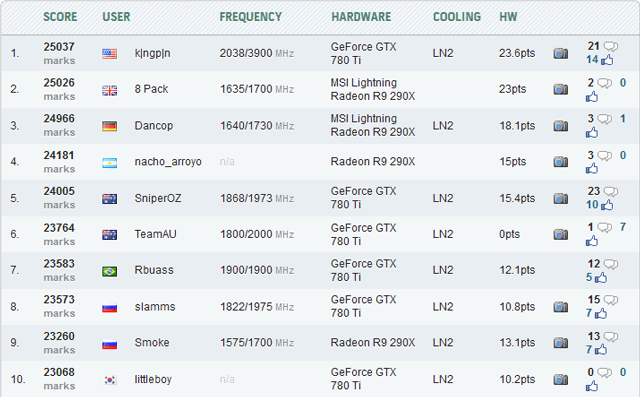Click the Brazil flag next to Rbuass
The width and height of the screenshot is (640, 397).
coord(109,271)
